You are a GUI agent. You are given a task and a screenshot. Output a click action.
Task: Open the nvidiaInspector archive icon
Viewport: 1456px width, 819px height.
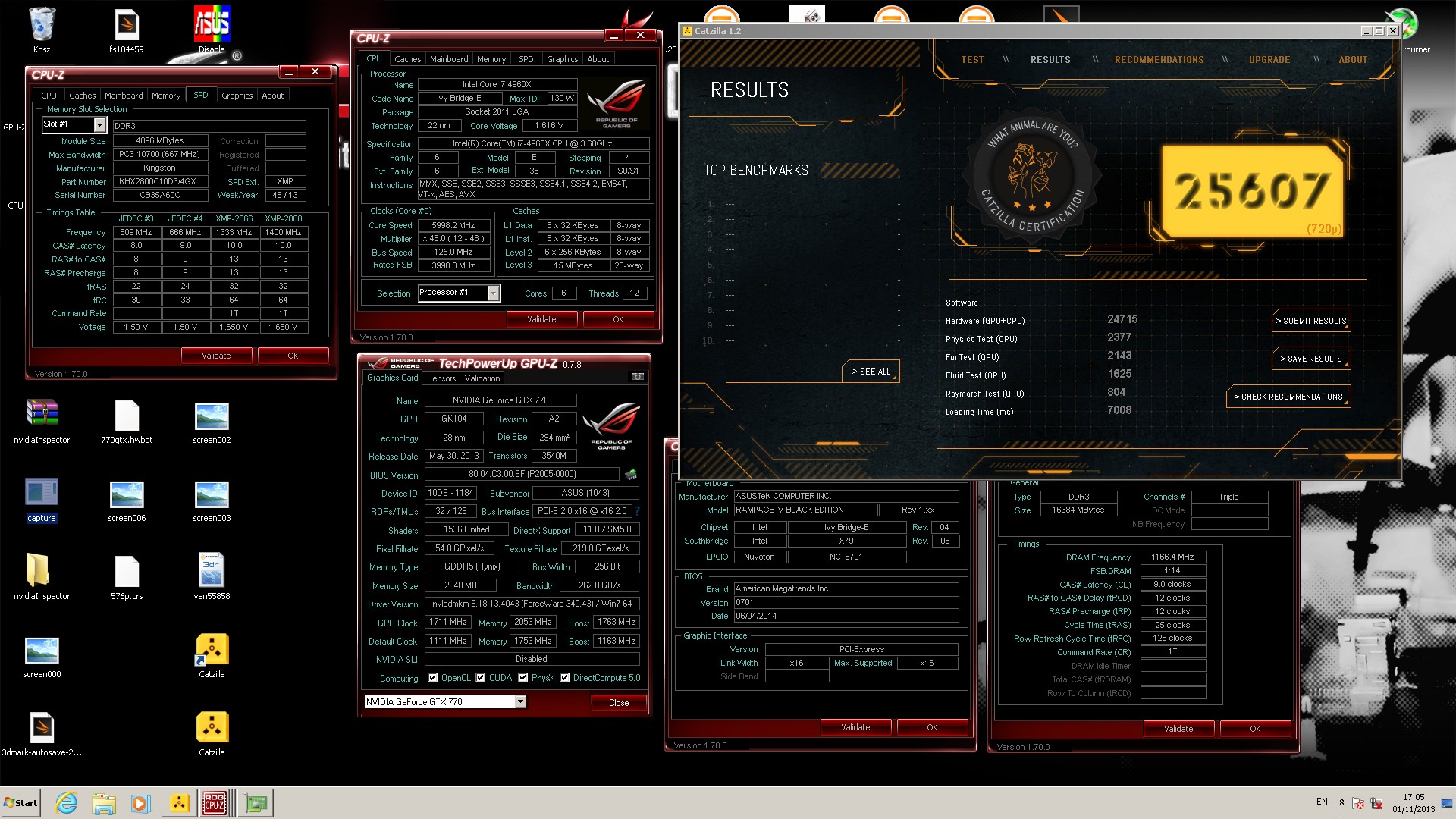coord(42,421)
